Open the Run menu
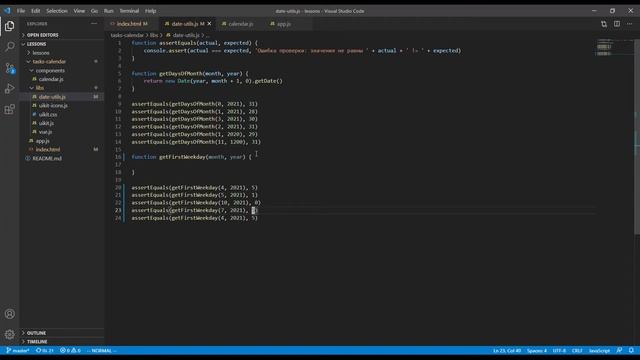 108,11
